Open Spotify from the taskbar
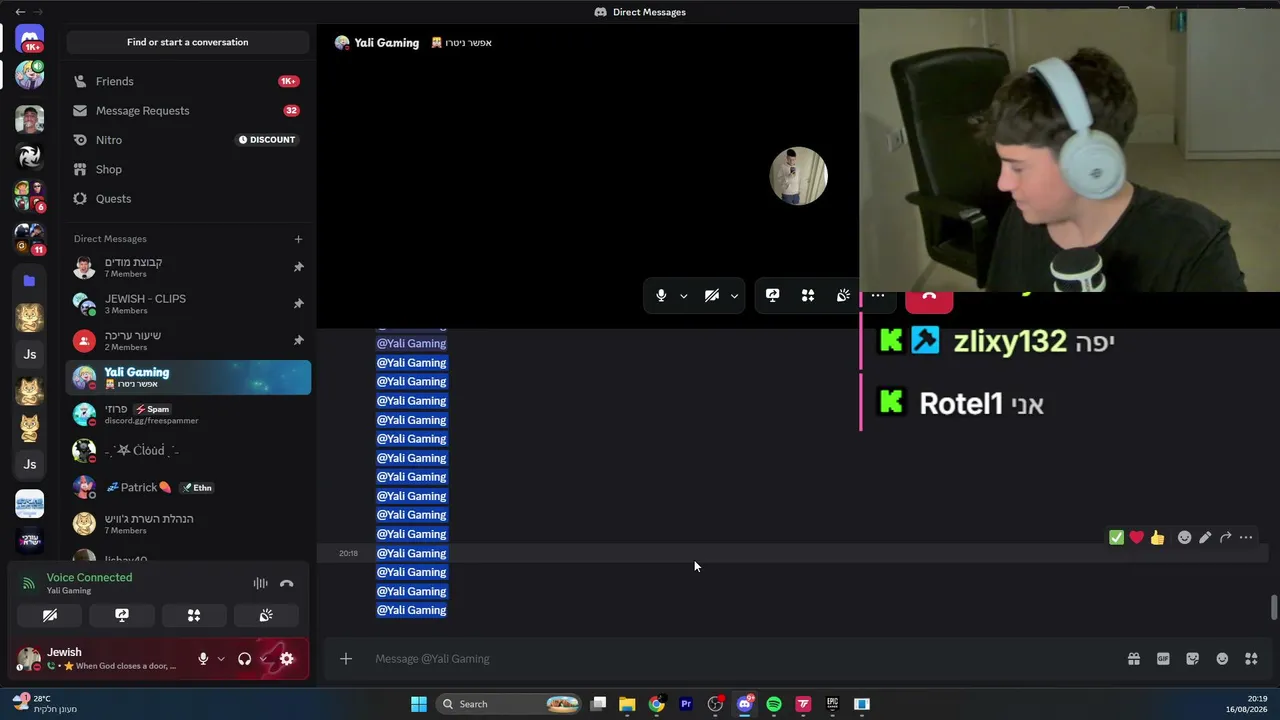Screen dimensions: 1280x720 774,704
